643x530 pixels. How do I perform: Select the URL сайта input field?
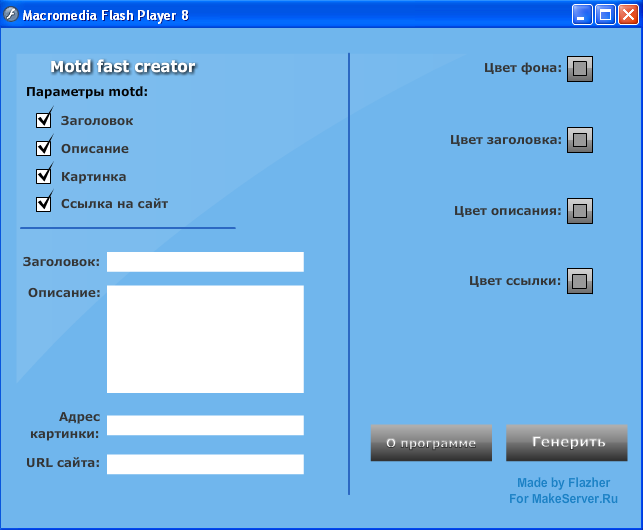205,464
